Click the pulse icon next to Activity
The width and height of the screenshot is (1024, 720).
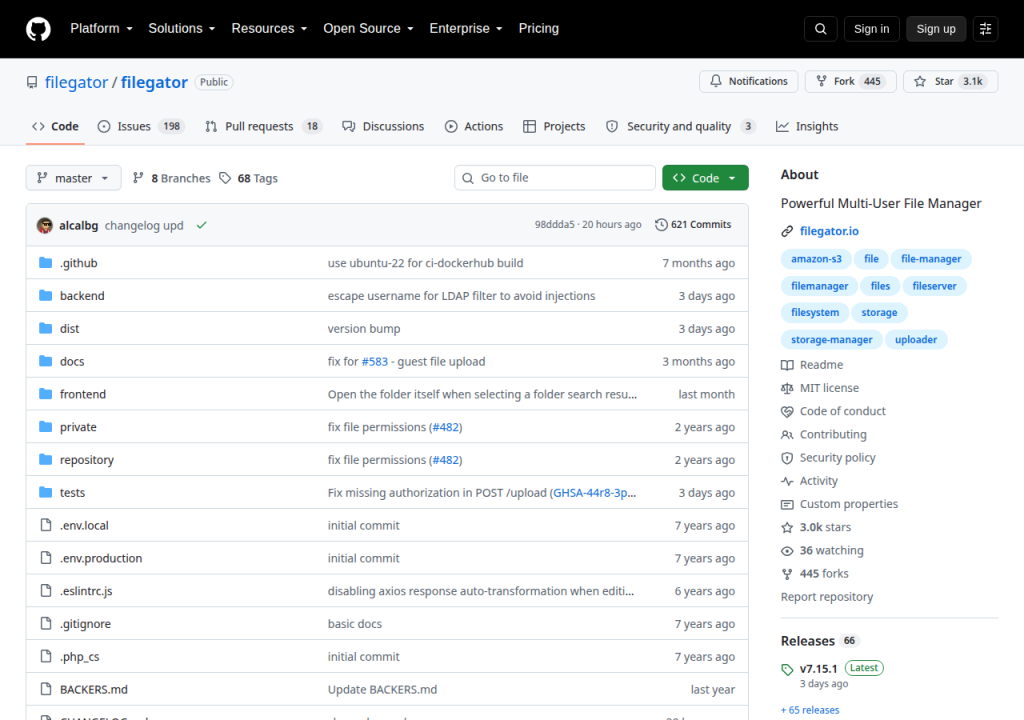pyautogui.click(x=787, y=481)
